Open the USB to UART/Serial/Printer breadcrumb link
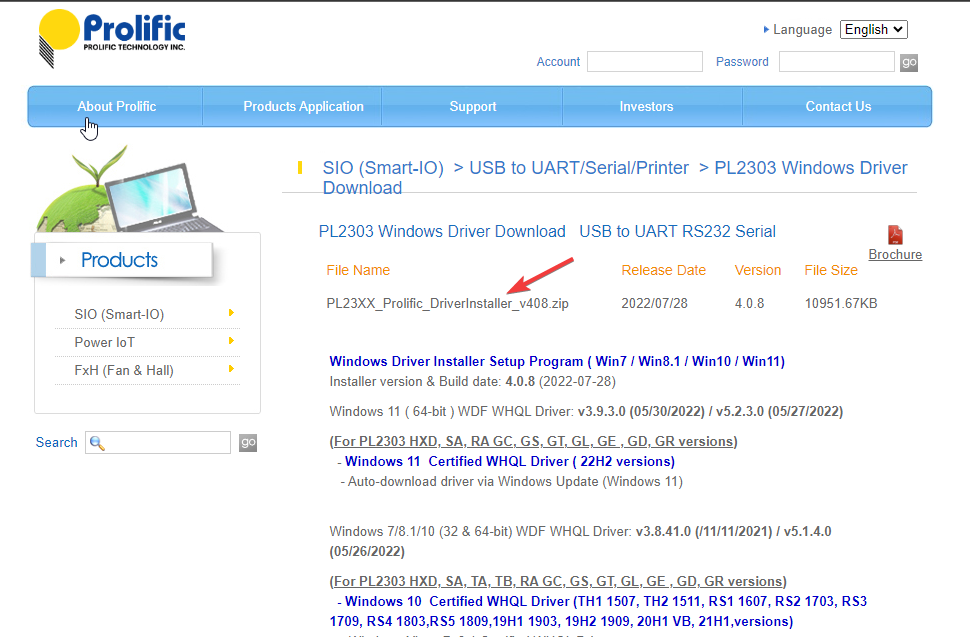 (571, 167)
